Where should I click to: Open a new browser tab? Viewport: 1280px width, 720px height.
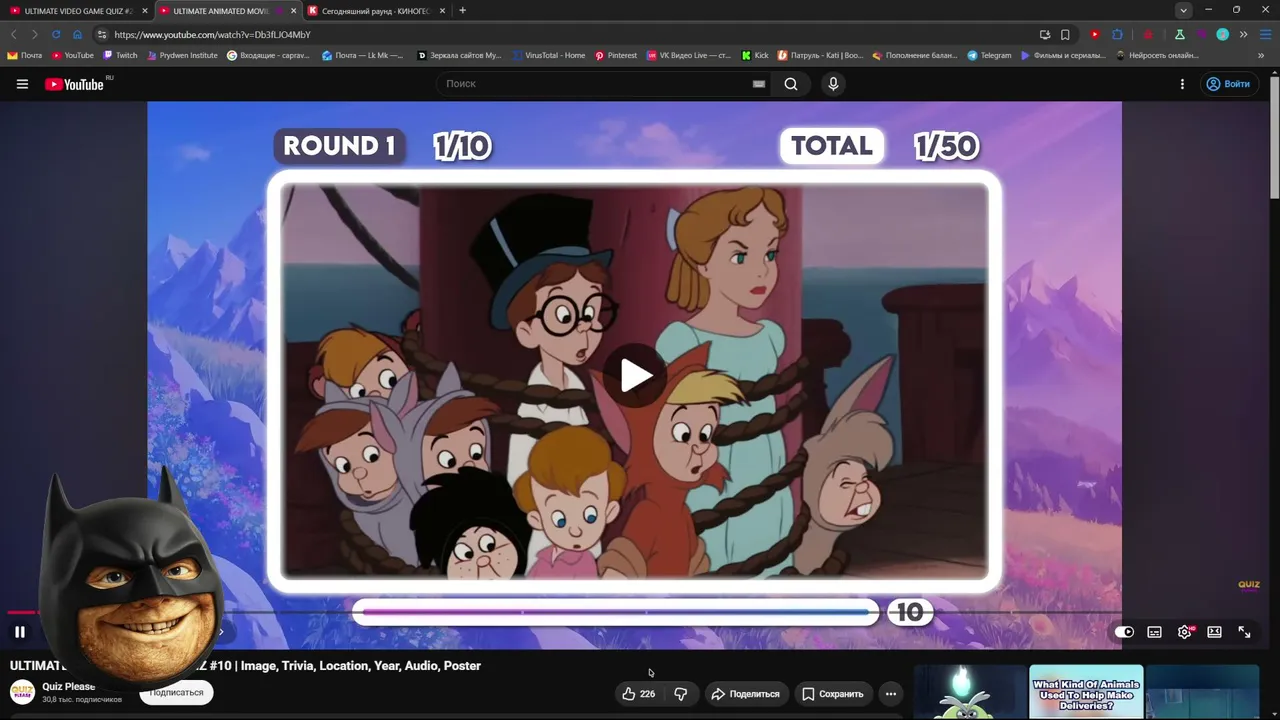pyautogui.click(x=462, y=11)
